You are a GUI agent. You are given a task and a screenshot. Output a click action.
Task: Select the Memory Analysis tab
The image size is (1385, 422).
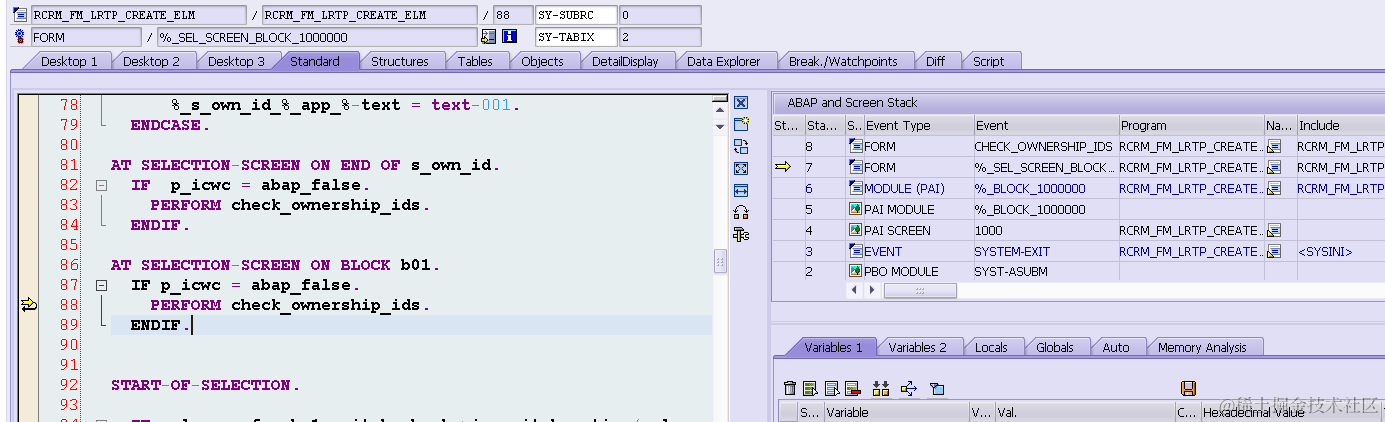(x=1202, y=347)
